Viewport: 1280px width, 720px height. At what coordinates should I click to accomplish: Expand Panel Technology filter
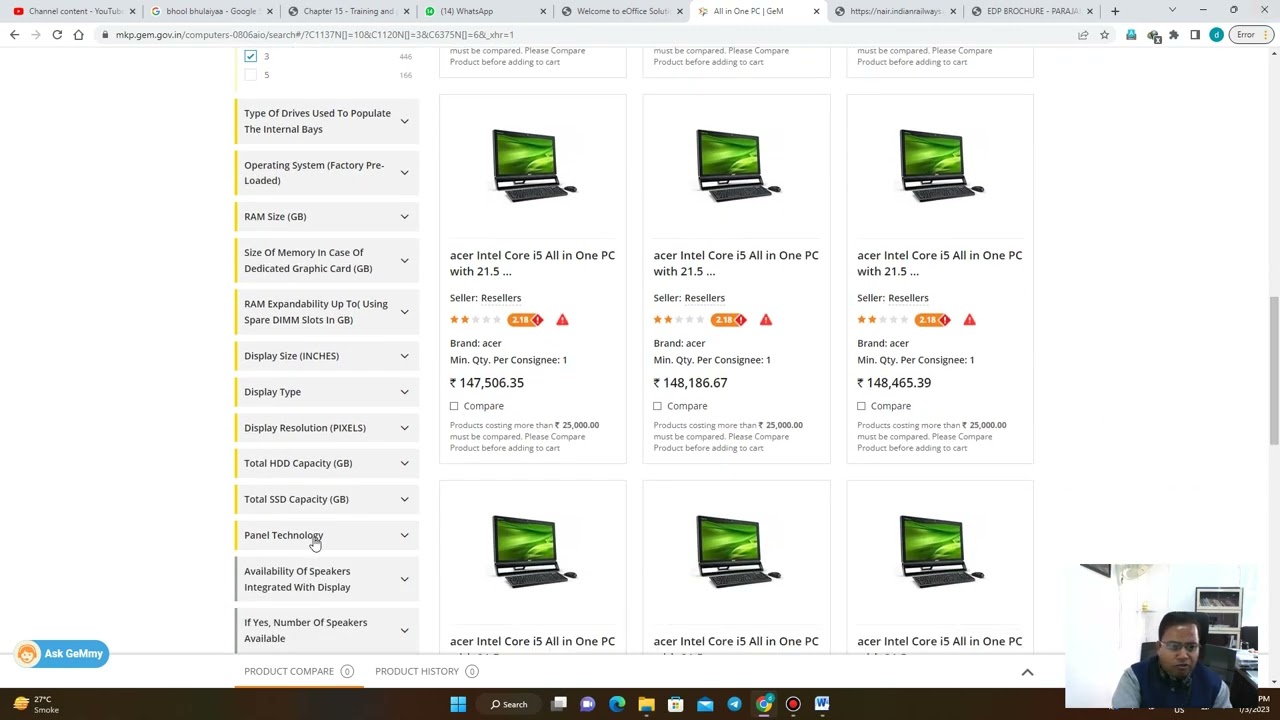[327, 535]
